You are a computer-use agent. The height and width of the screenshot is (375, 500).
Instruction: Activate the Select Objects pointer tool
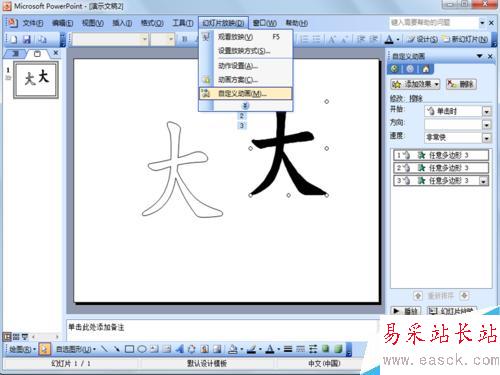(x=44, y=349)
